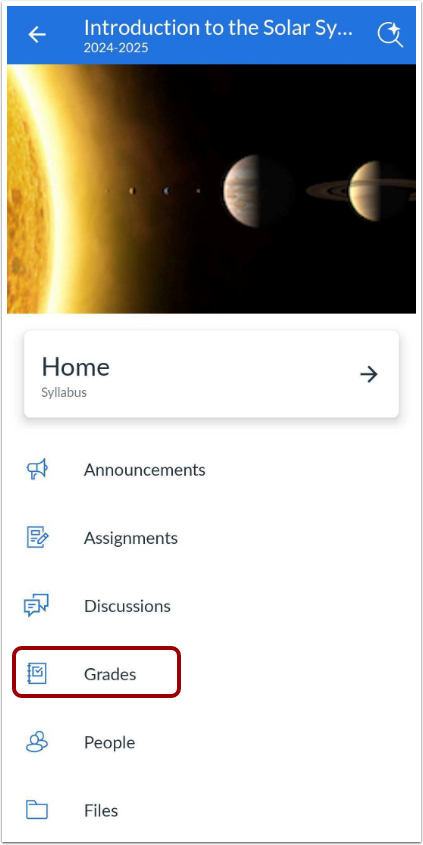The width and height of the screenshot is (423, 845).
Task: Click the People icon
Action: tap(37, 742)
